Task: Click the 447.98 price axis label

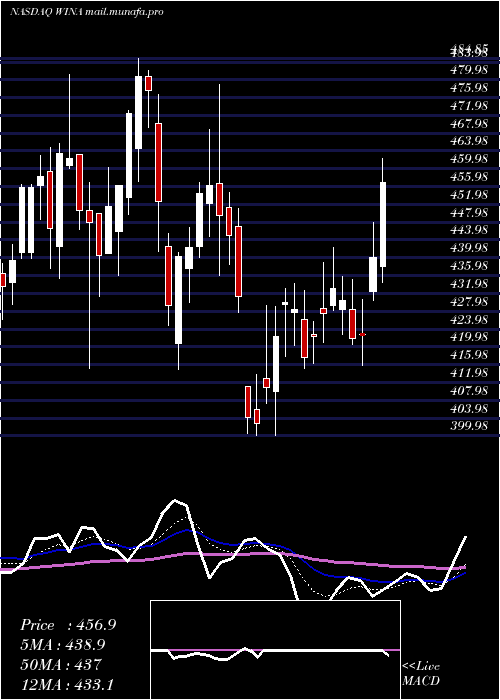Action: click(x=468, y=212)
